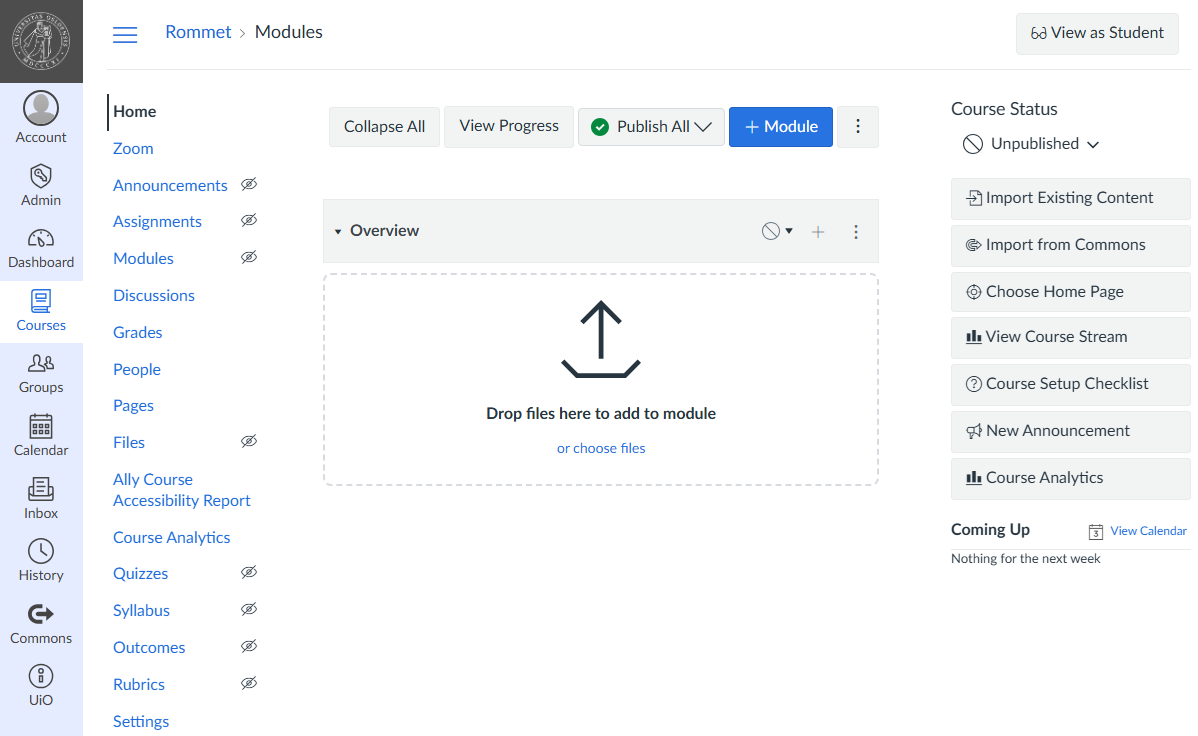This screenshot has height=736, width=1198.
Task: Click the university logo at top left
Action: point(41,41)
